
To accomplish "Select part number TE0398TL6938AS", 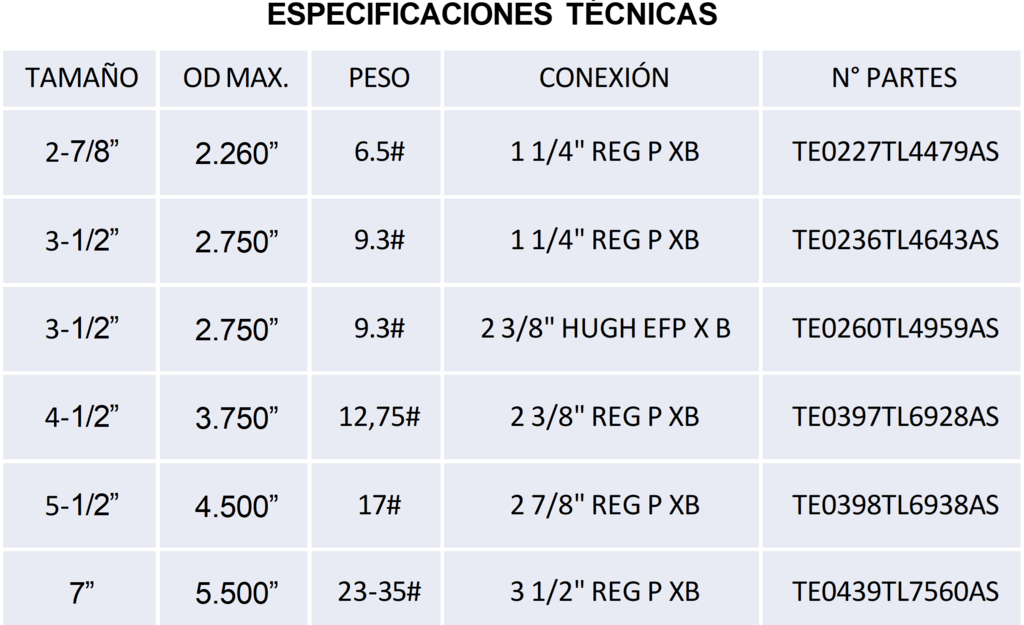I will [895, 504].
